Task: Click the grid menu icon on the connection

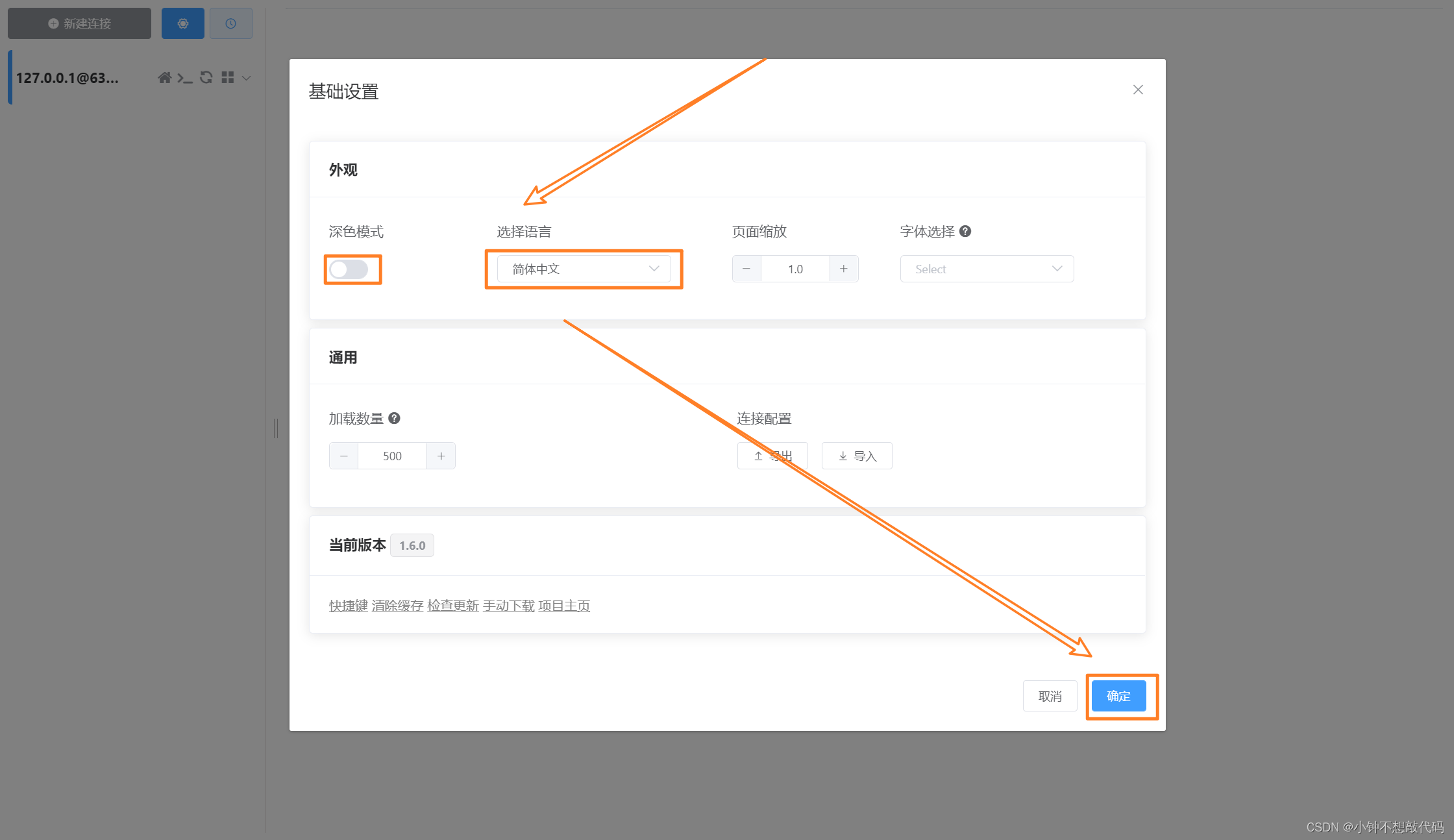Action: click(x=227, y=78)
